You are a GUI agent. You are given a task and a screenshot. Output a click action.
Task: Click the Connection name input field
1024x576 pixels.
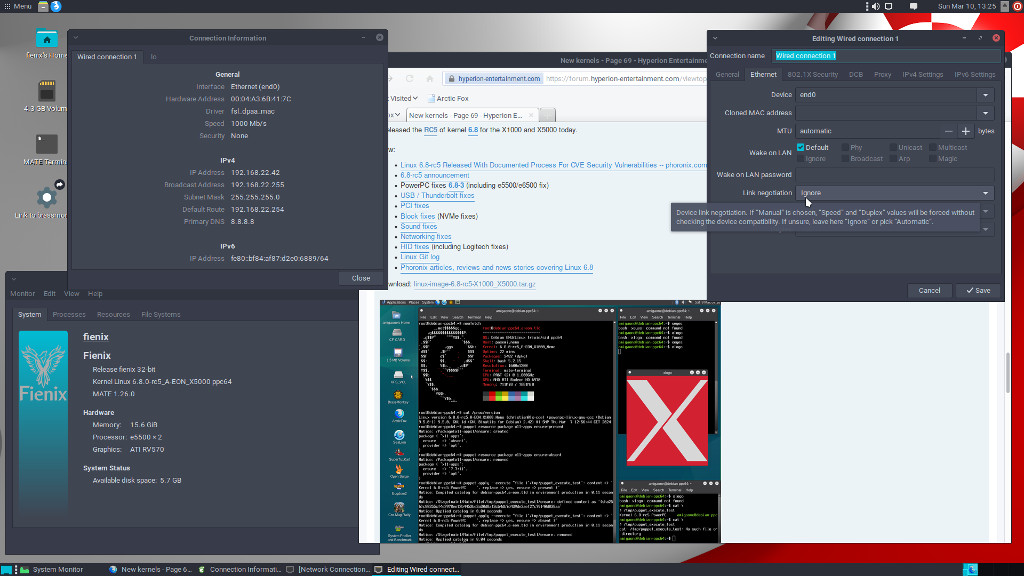coord(886,56)
